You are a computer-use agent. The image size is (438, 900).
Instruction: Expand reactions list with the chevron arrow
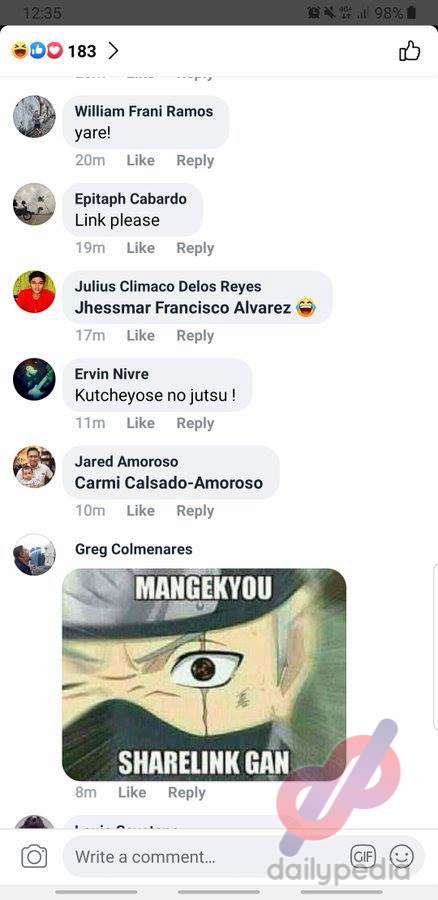tap(114, 51)
